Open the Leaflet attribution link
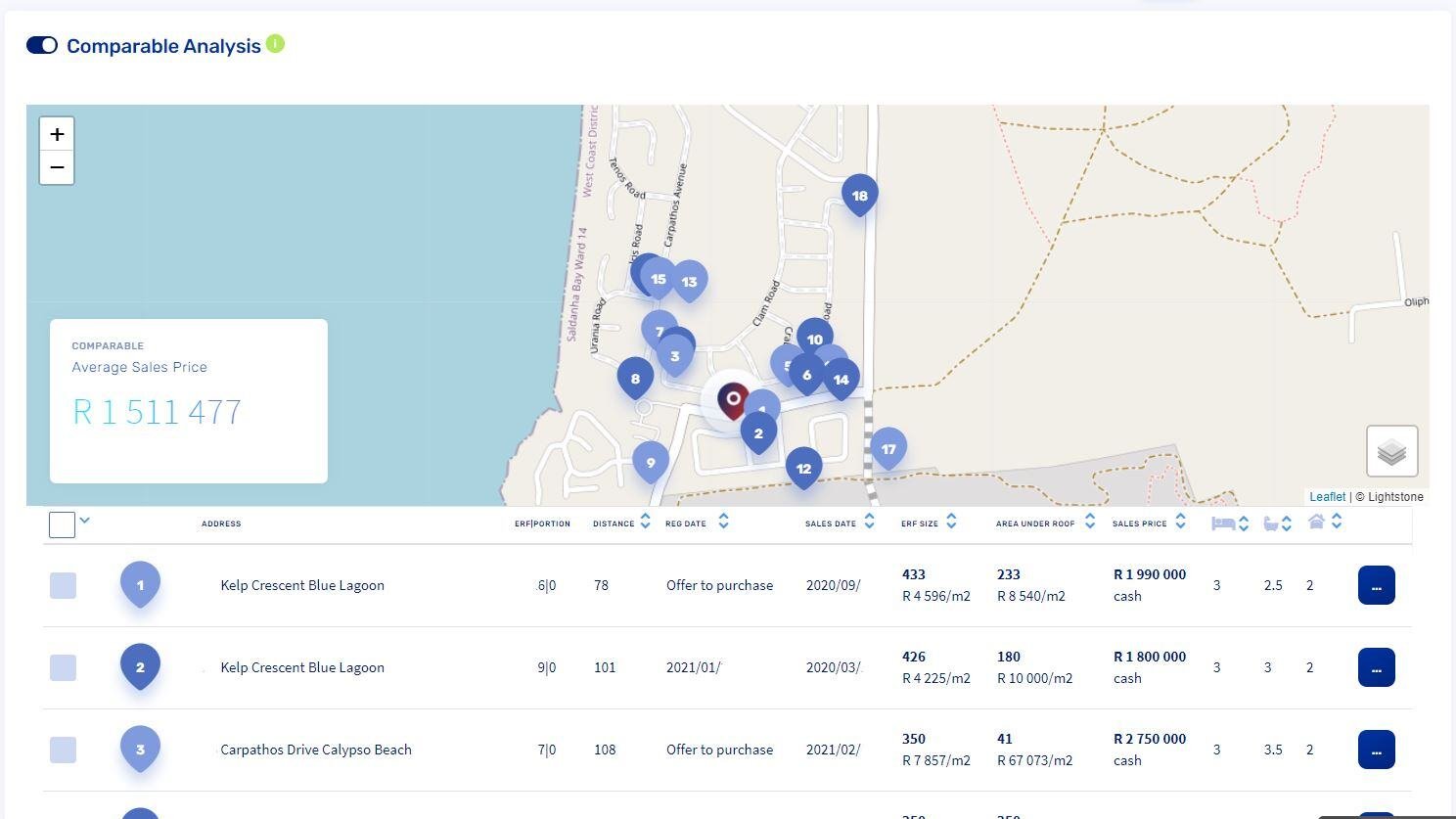 point(1327,497)
